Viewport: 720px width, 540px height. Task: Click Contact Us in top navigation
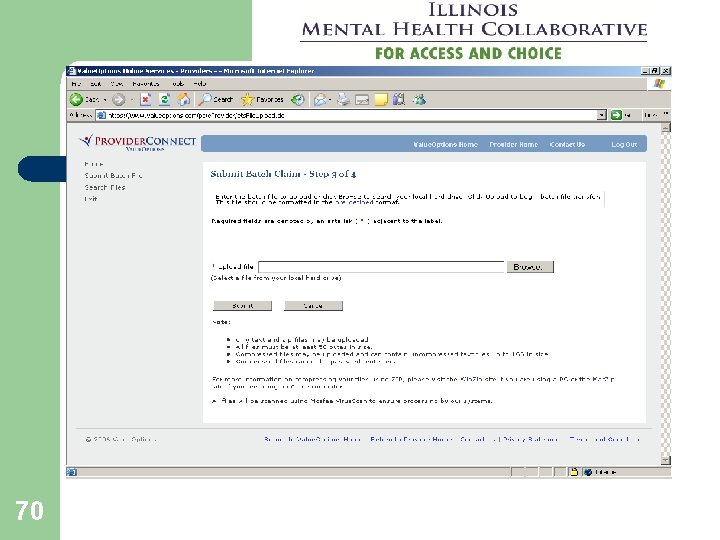[568, 144]
